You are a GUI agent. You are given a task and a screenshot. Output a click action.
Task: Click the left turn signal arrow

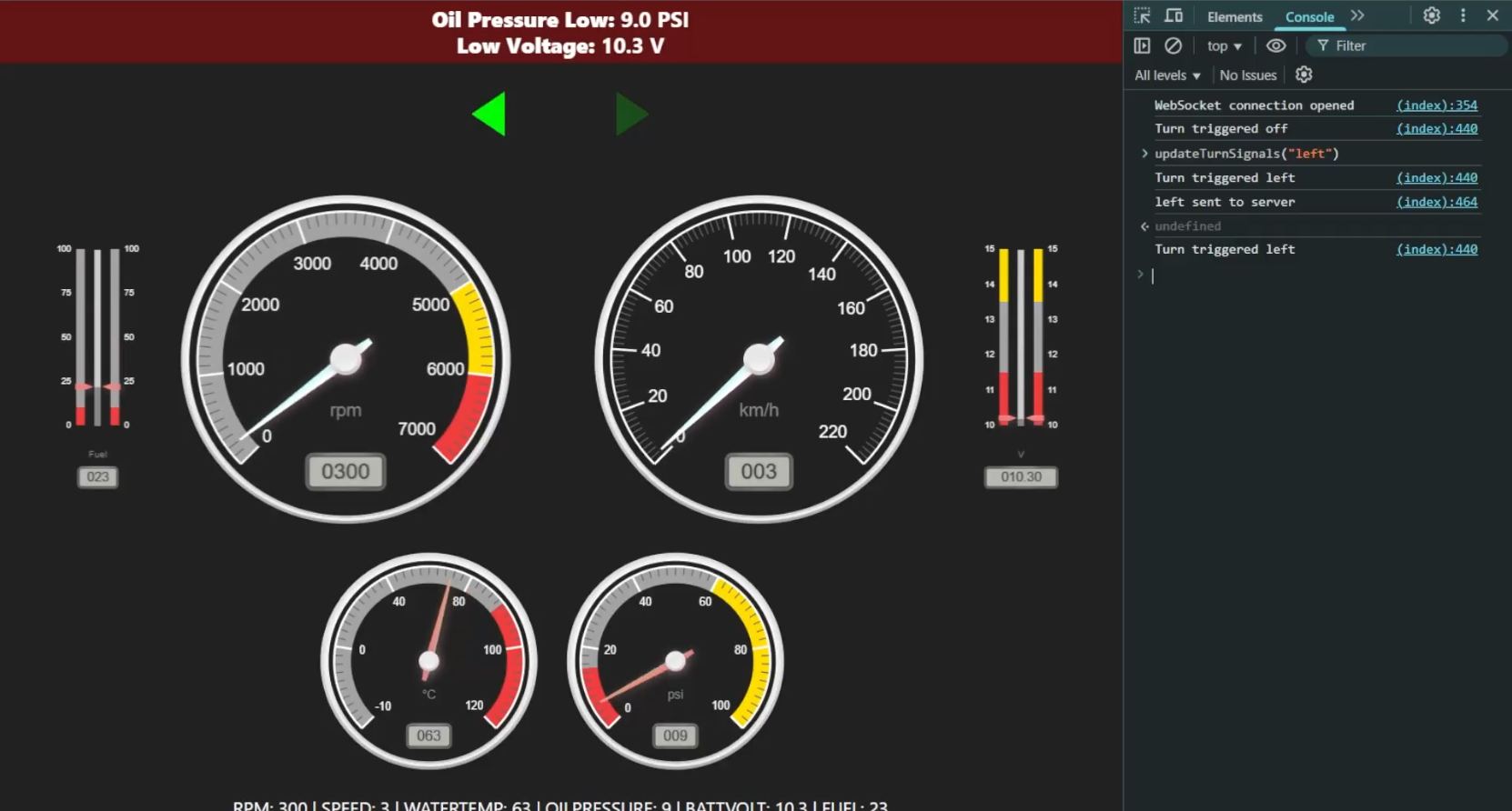click(x=489, y=114)
